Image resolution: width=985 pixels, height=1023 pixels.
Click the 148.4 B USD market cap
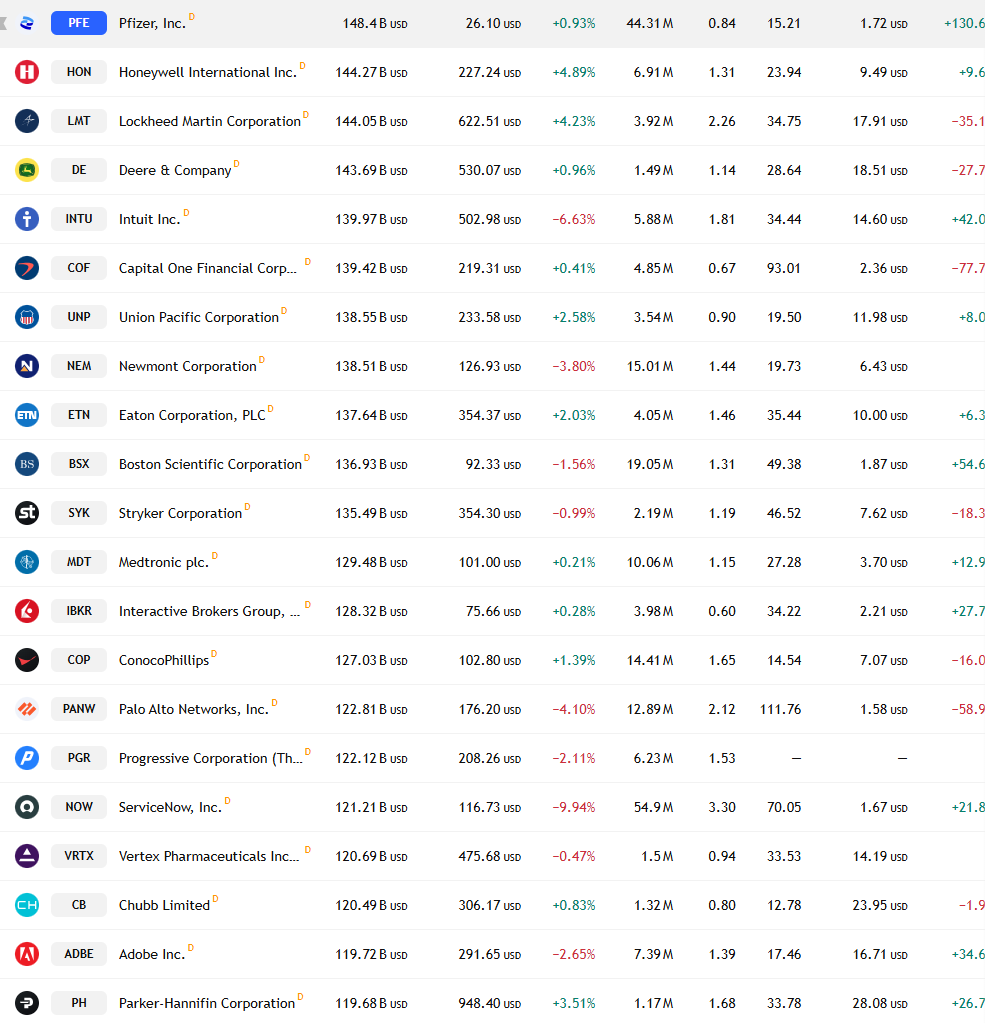tap(375, 23)
